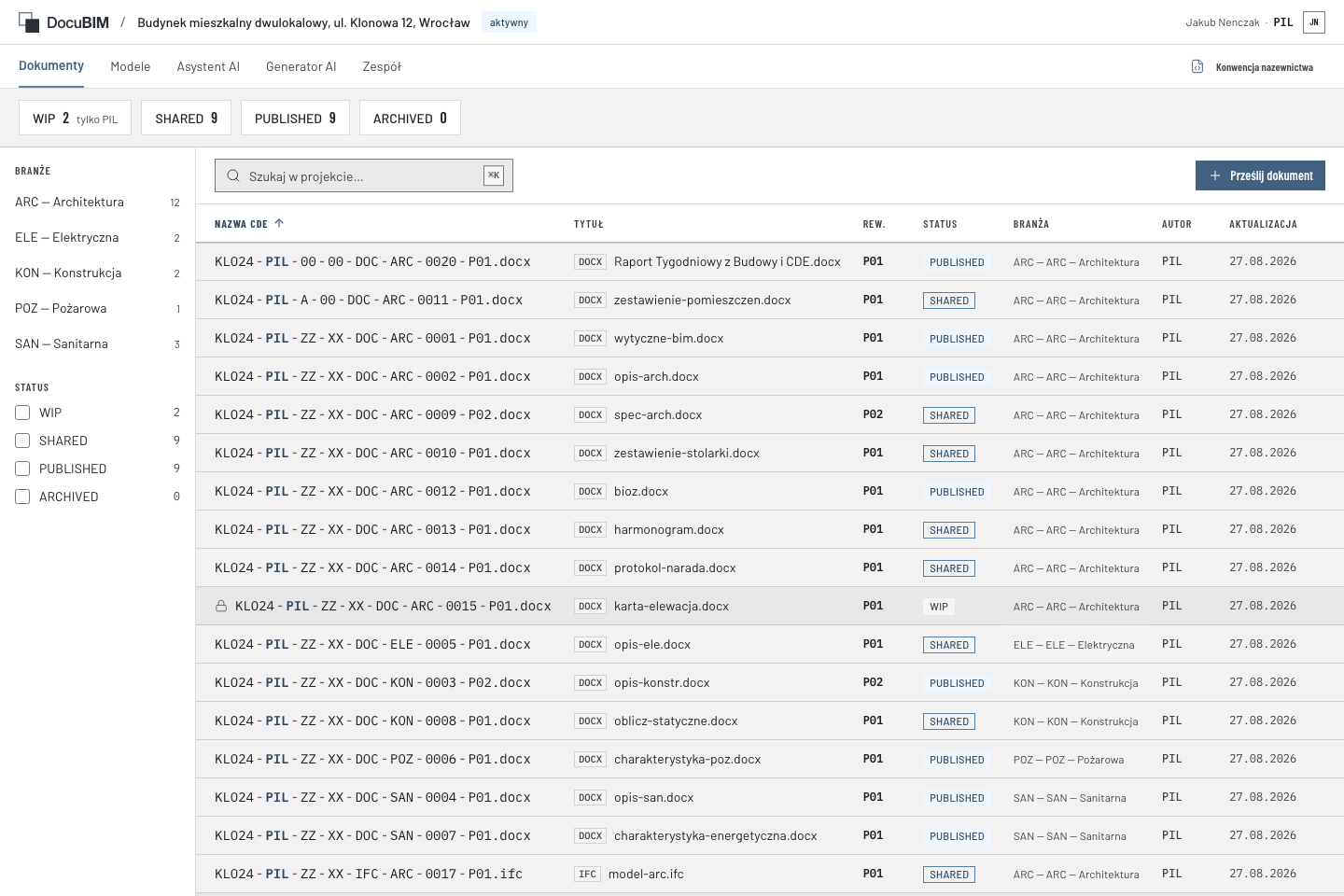Click the sort arrow next to NAZWA CDE
1344x896 pixels.
[x=279, y=223]
